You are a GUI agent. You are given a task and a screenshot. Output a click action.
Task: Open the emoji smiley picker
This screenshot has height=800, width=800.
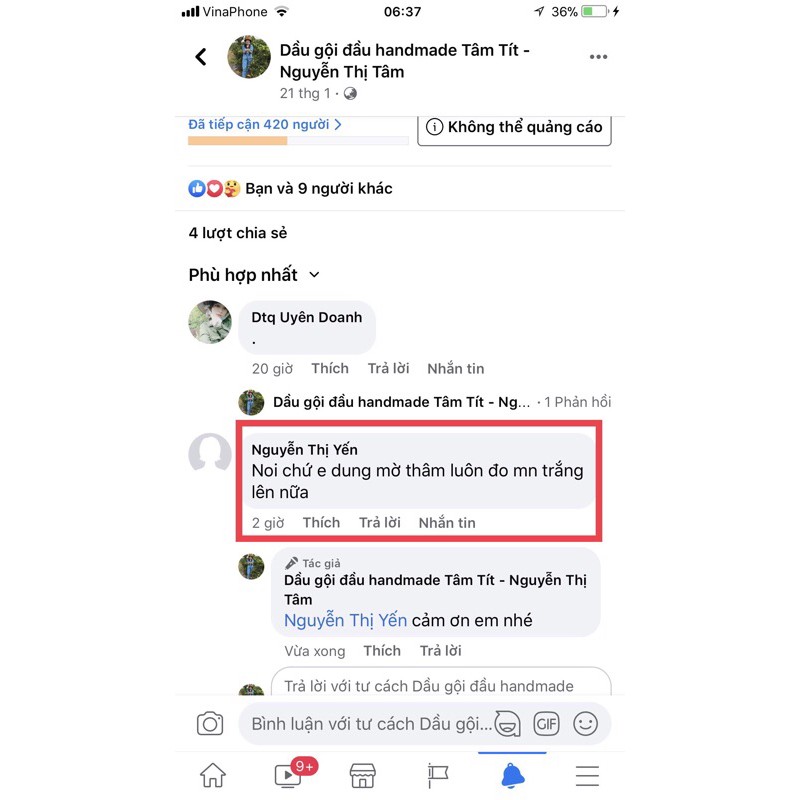point(585,723)
